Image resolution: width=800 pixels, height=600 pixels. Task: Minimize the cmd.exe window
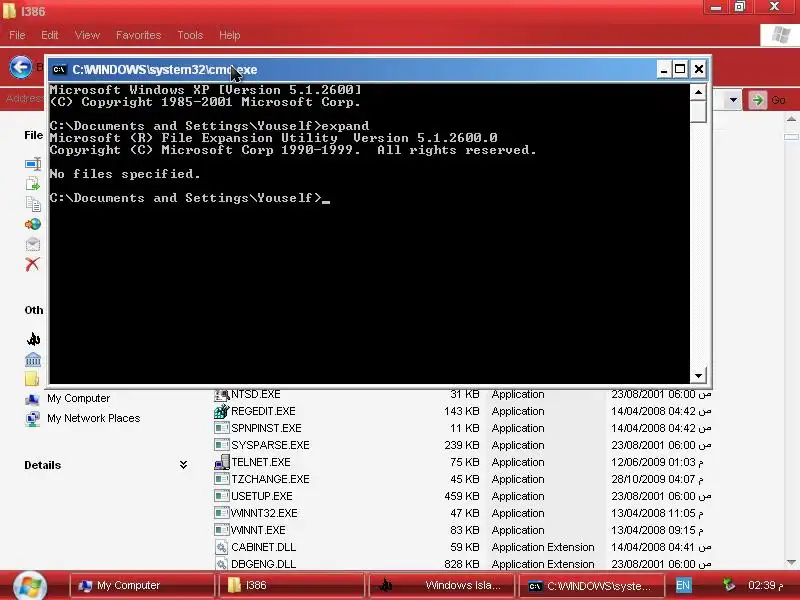[663, 69]
